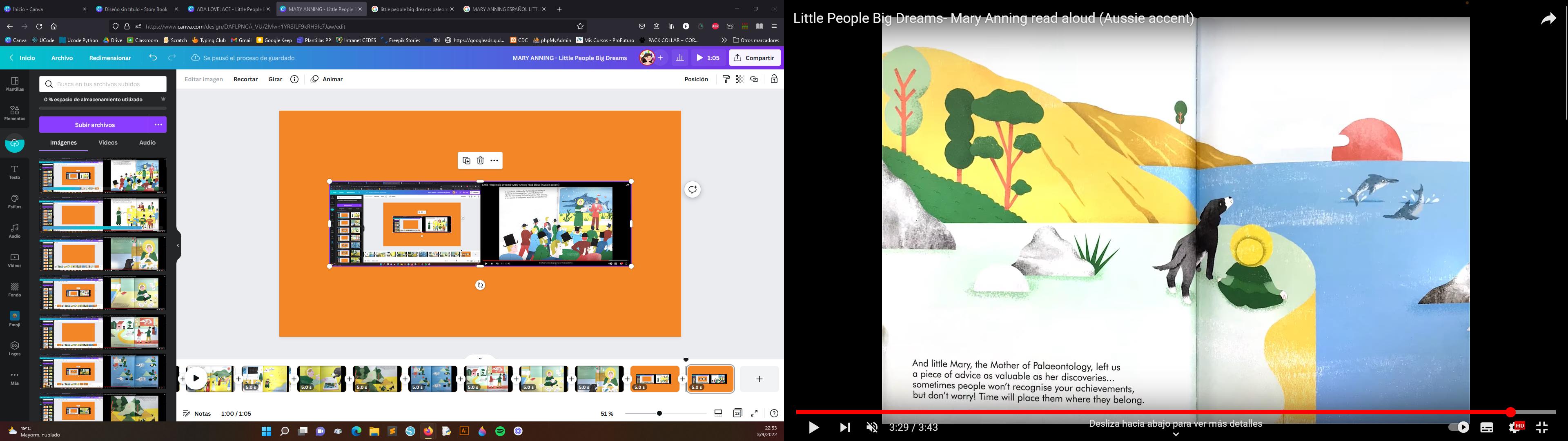Add a new page with timeline plus button
Viewport: 1568px width, 441px height.
click(759, 379)
